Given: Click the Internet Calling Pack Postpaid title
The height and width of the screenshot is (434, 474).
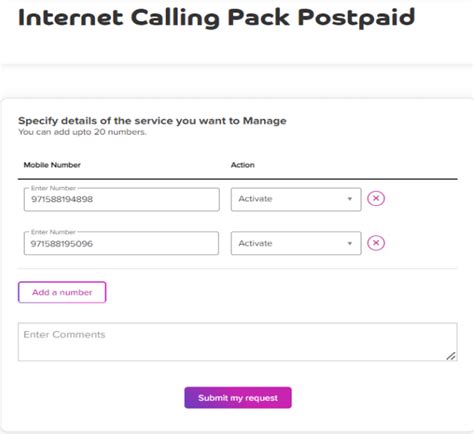Looking at the screenshot, I should [217, 18].
